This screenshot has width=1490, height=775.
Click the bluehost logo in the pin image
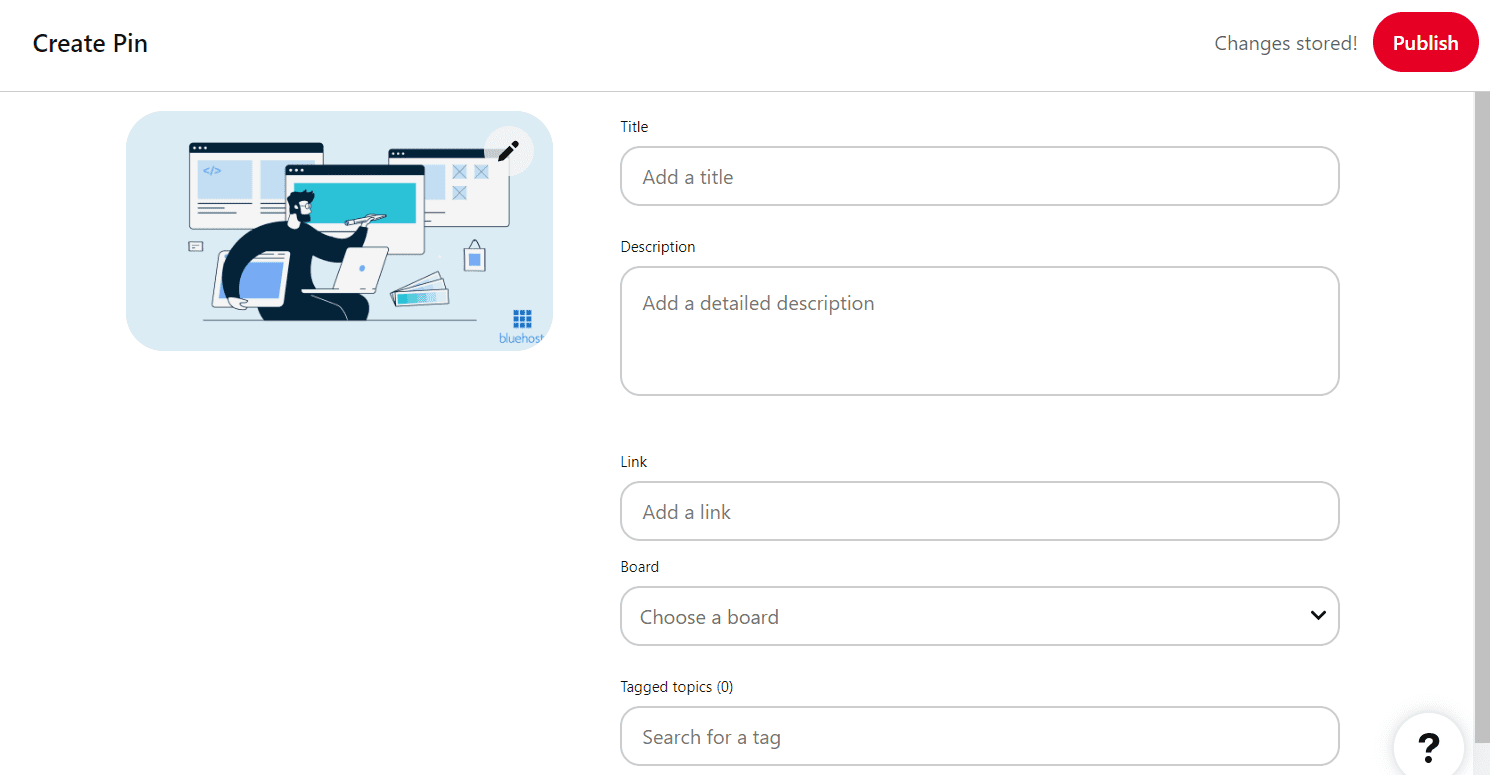tap(522, 326)
